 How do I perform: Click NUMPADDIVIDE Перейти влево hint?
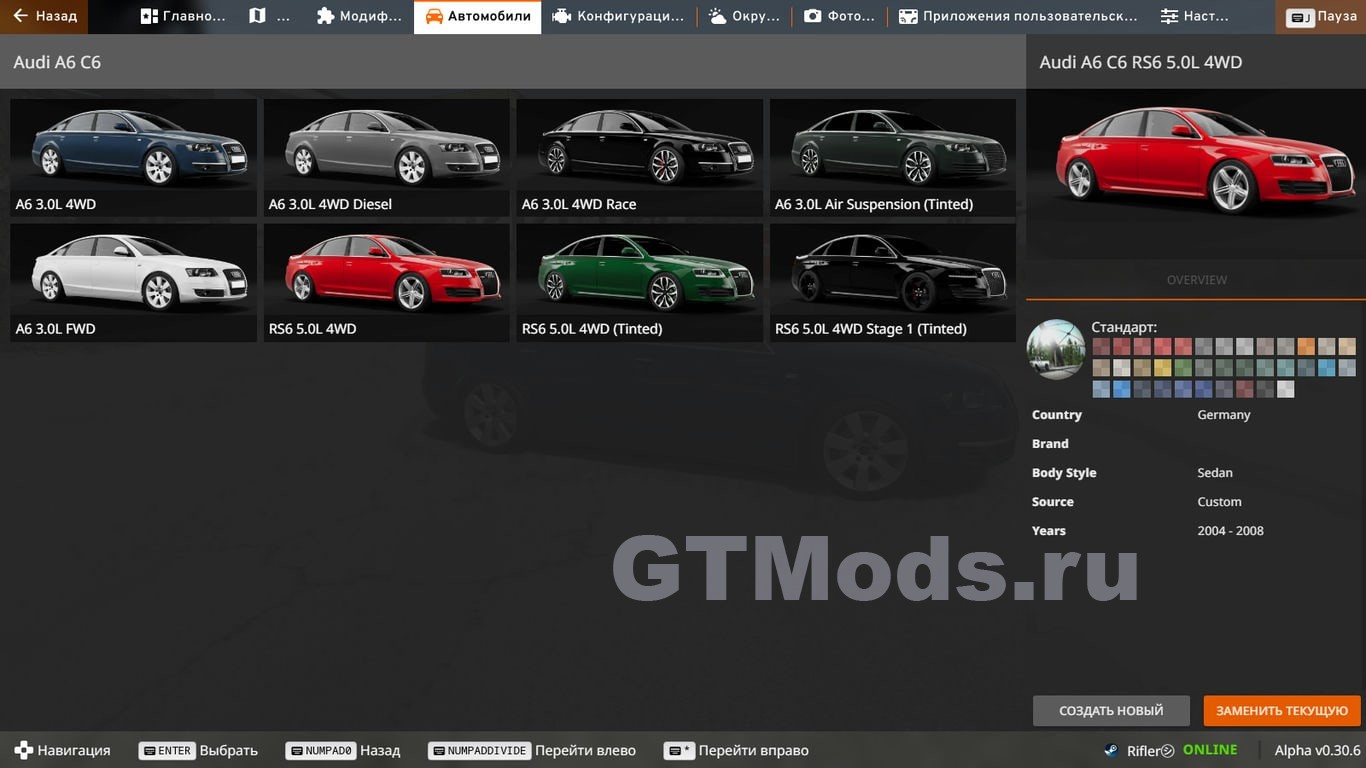pos(532,750)
